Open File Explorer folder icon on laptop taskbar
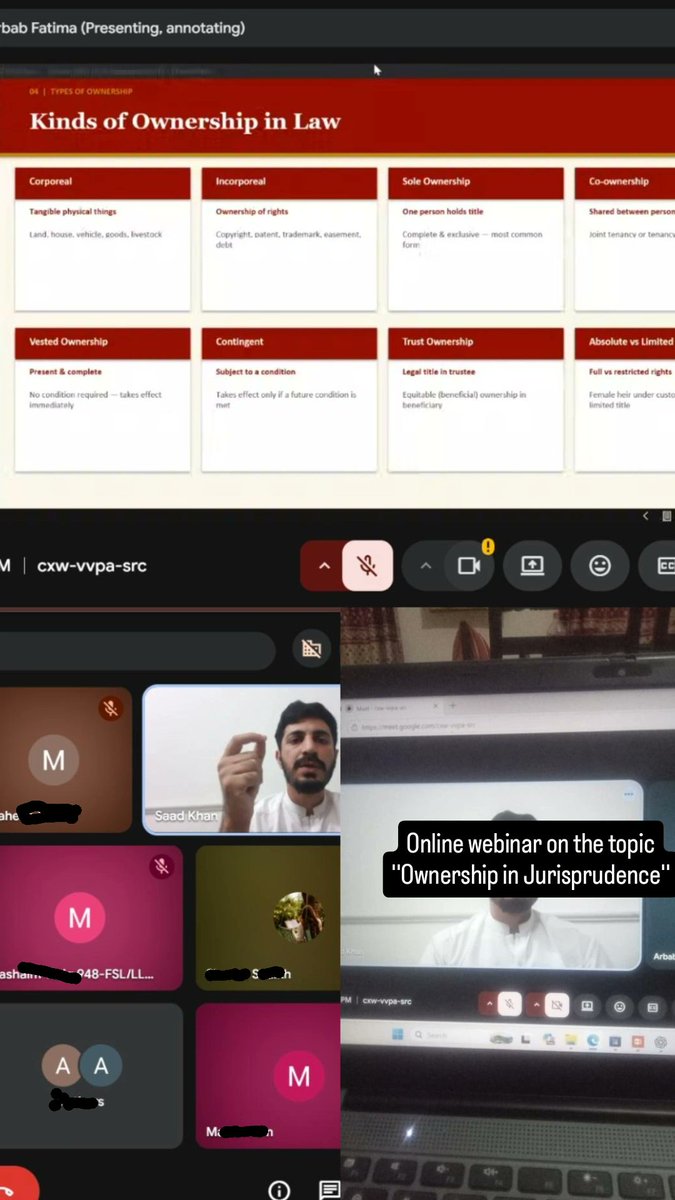 tap(571, 1040)
